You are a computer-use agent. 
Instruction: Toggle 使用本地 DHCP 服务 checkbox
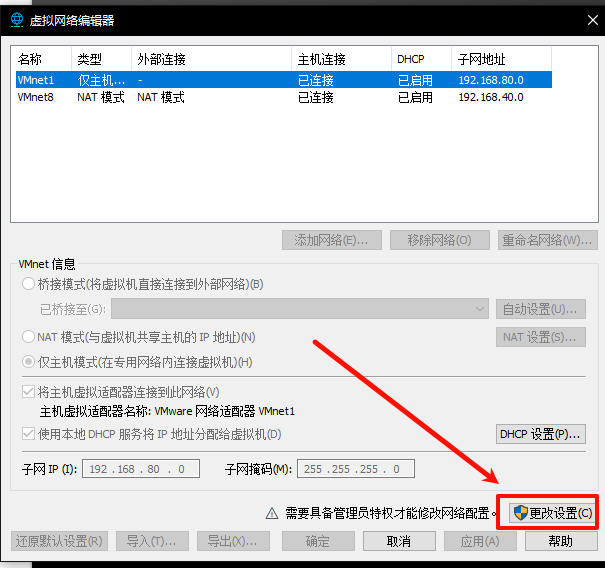pos(29,434)
